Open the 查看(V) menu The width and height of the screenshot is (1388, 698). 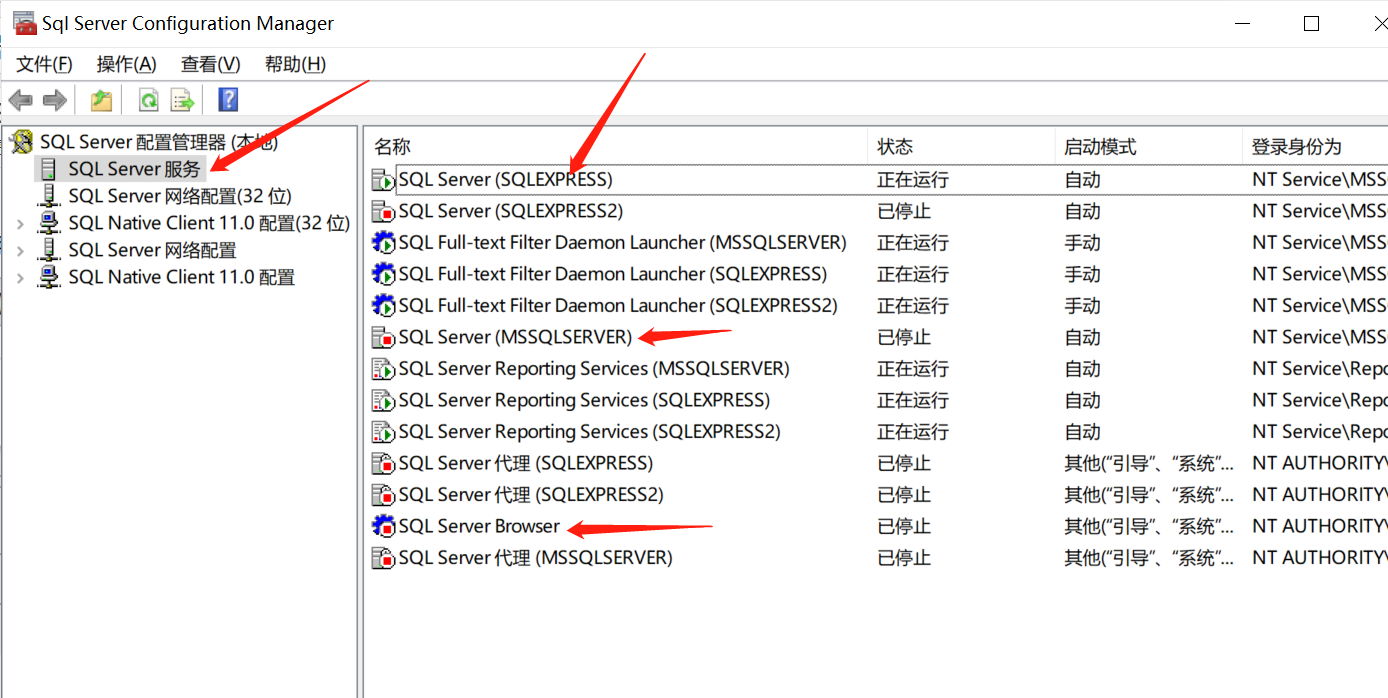coord(211,64)
